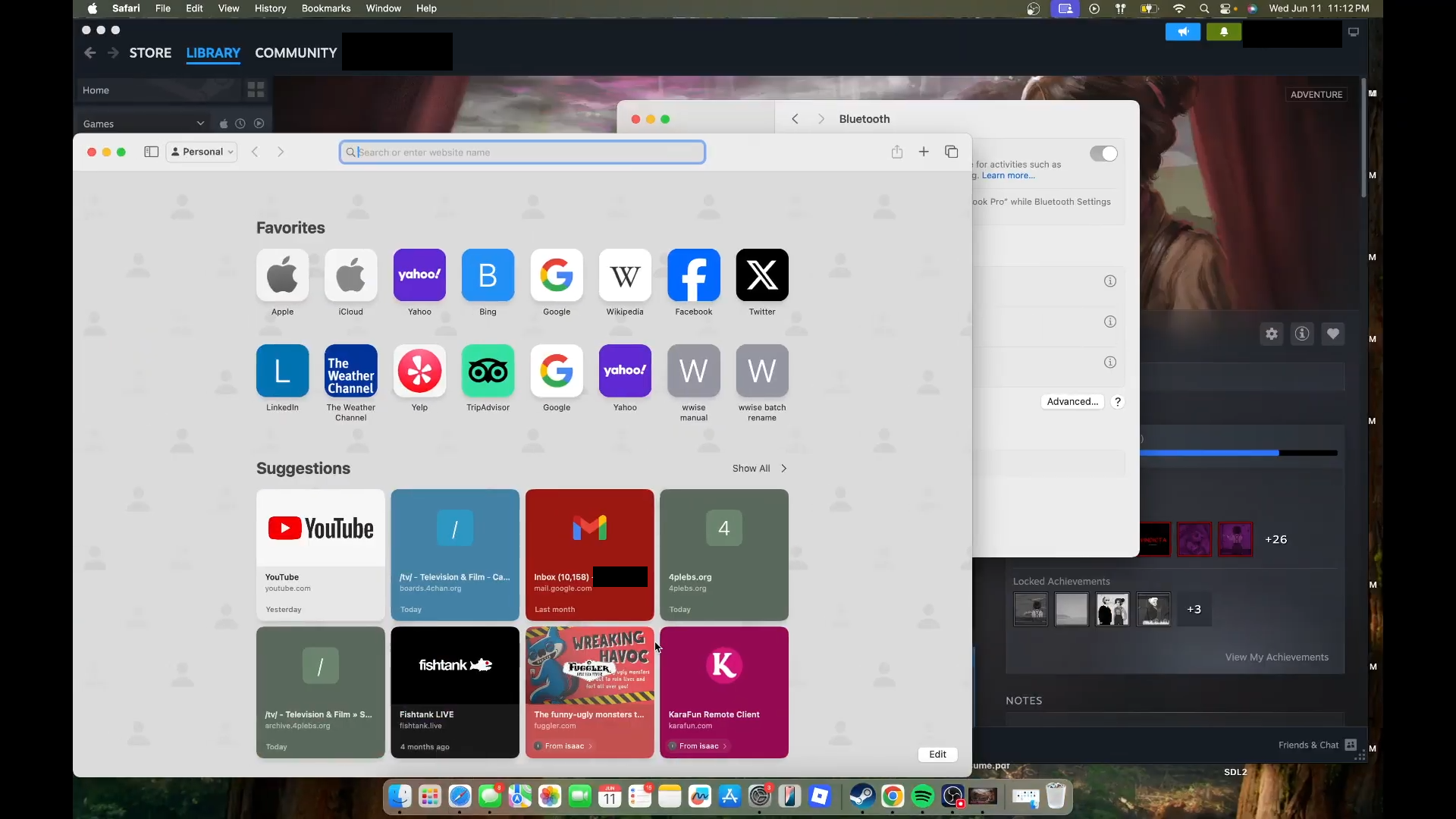Open the Yelp favorite
This screenshot has width=1456, height=819.
419,371
